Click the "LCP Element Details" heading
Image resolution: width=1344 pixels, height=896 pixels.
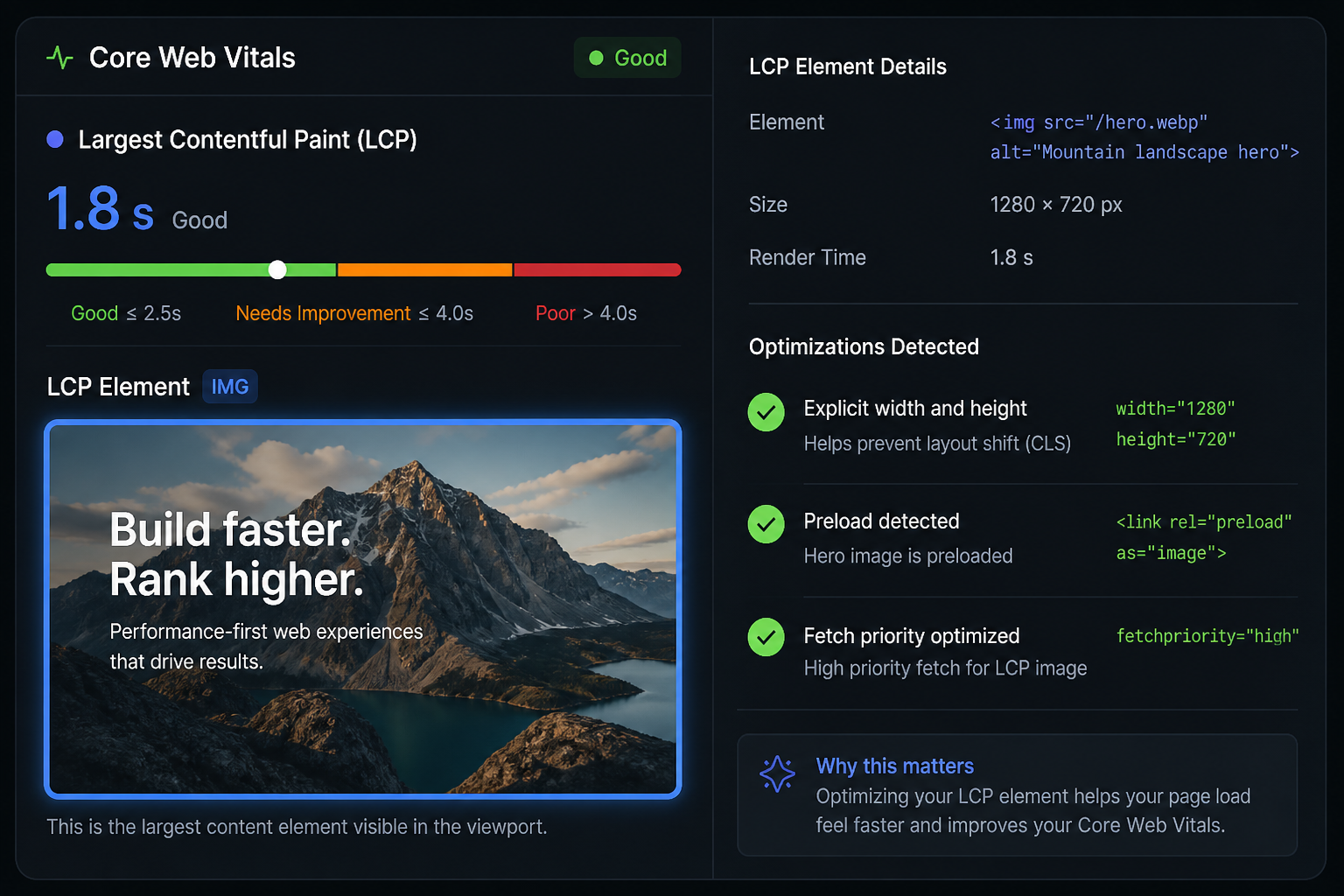click(848, 67)
